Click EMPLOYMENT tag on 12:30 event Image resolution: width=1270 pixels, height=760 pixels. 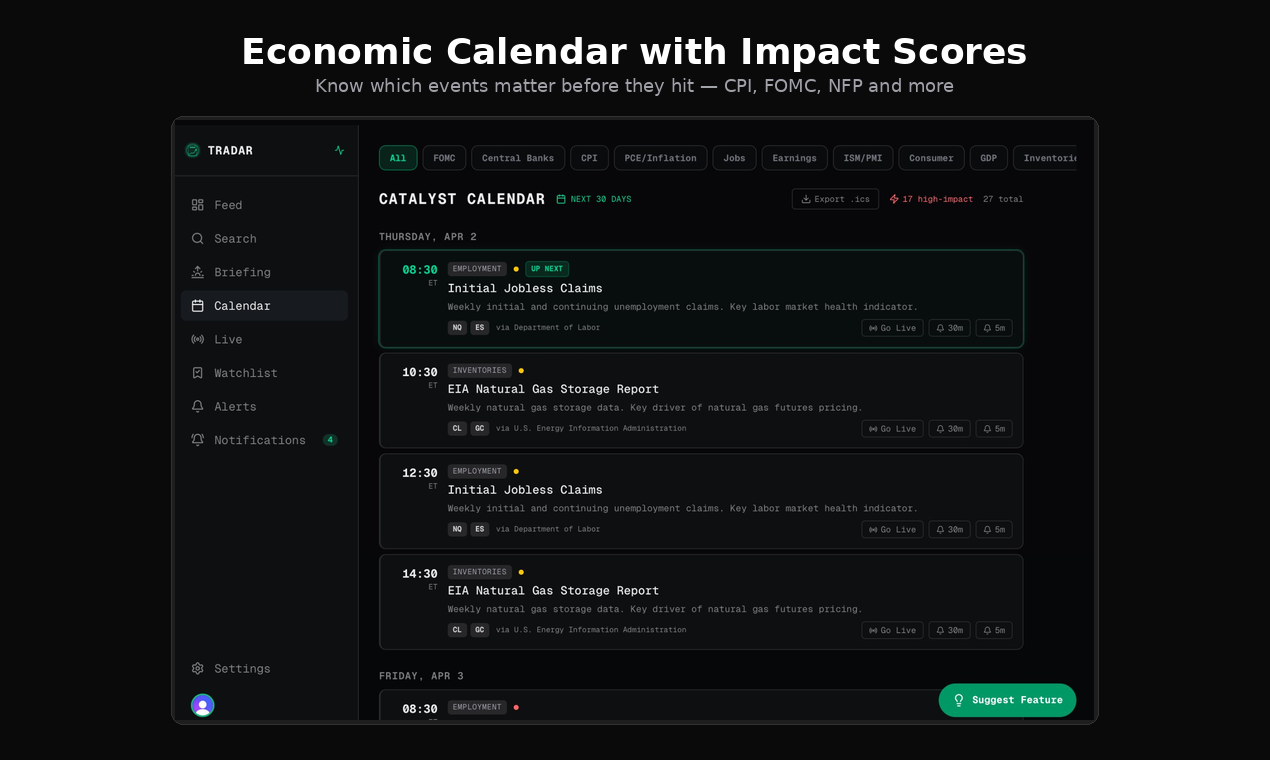point(477,471)
